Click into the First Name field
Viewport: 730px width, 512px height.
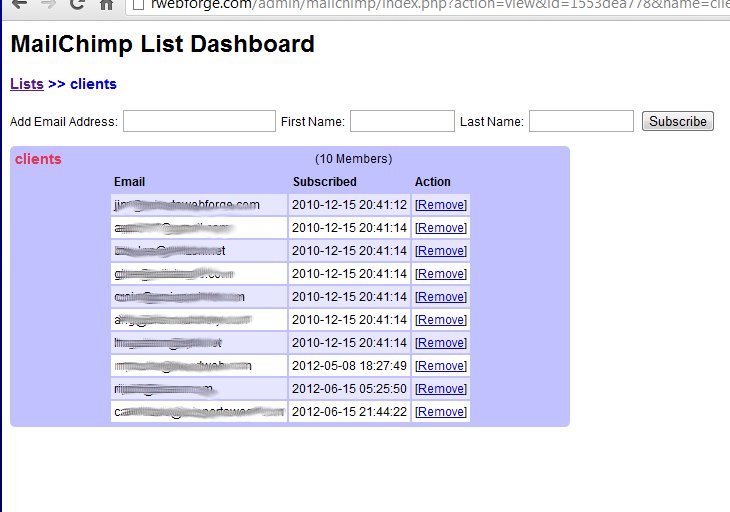pyautogui.click(x=402, y=121)
